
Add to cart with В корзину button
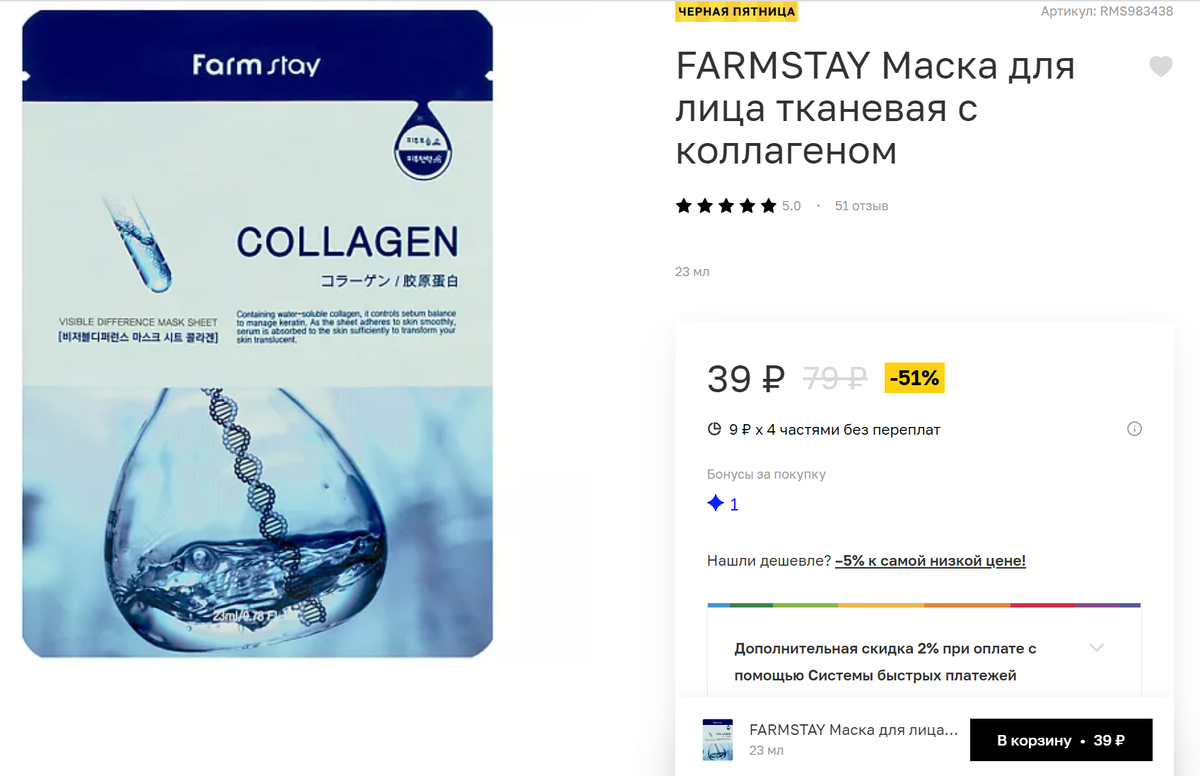click(1061, 740)
